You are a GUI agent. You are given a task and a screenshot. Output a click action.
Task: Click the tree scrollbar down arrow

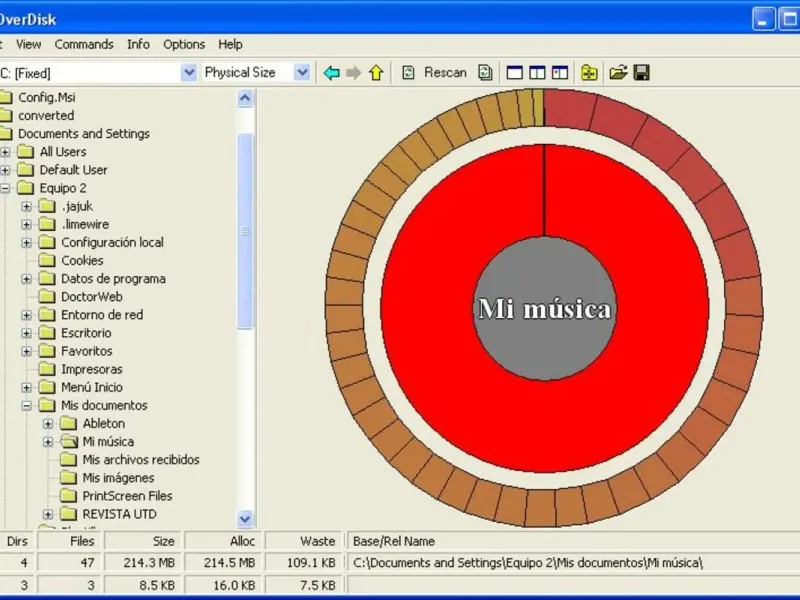245,518
